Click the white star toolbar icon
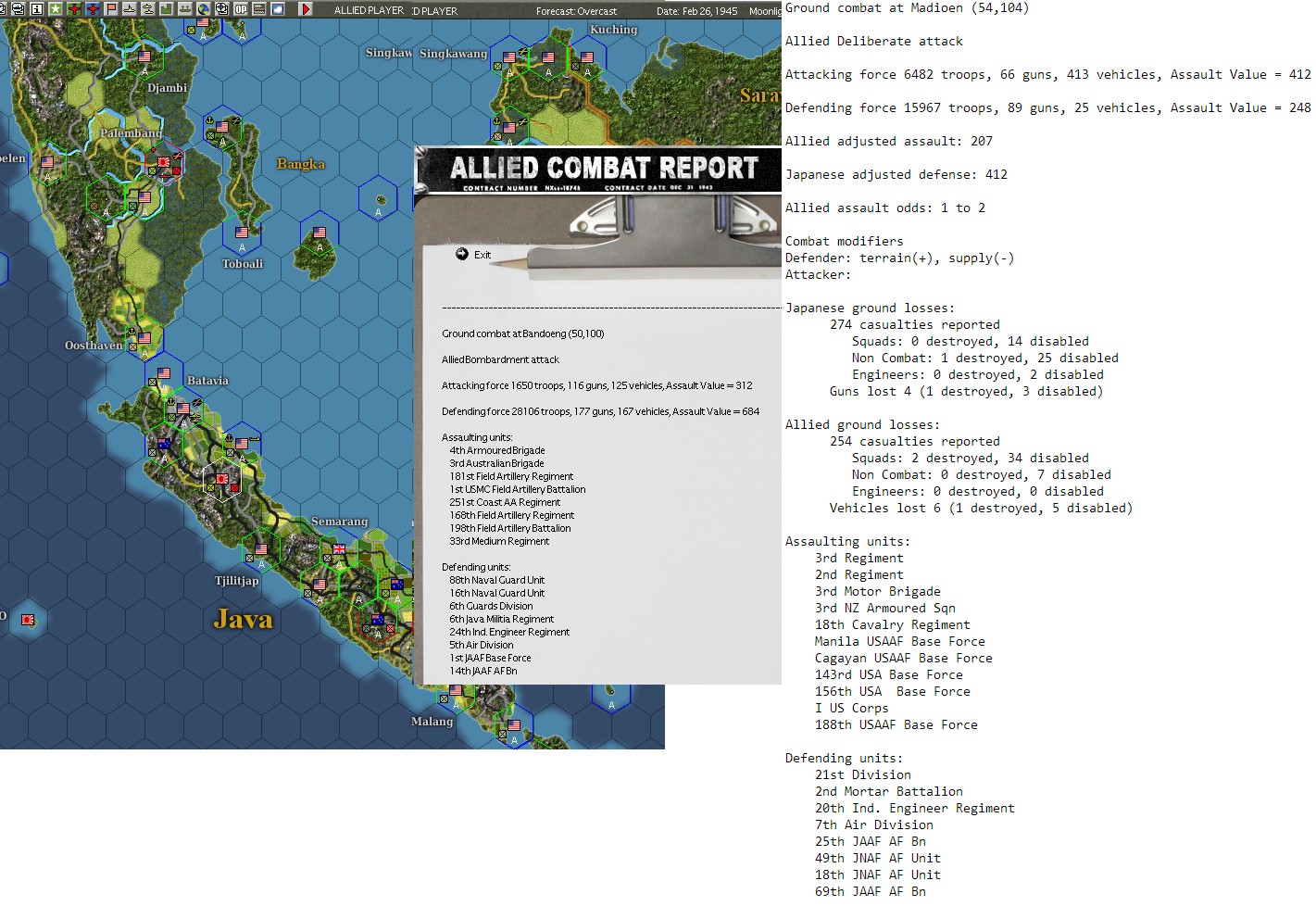1316x906 pixels. click(56, 9)
